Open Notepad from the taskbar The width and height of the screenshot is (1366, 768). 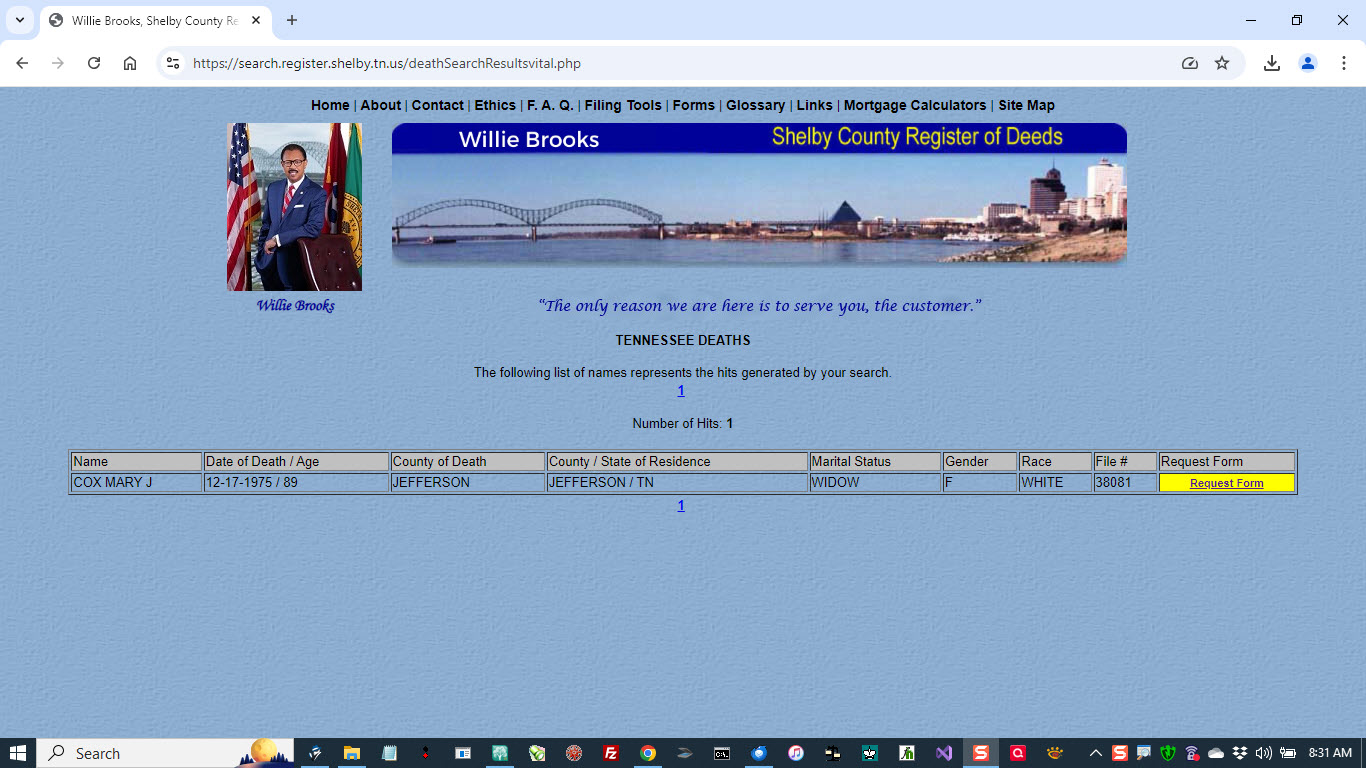pos(389,753)
